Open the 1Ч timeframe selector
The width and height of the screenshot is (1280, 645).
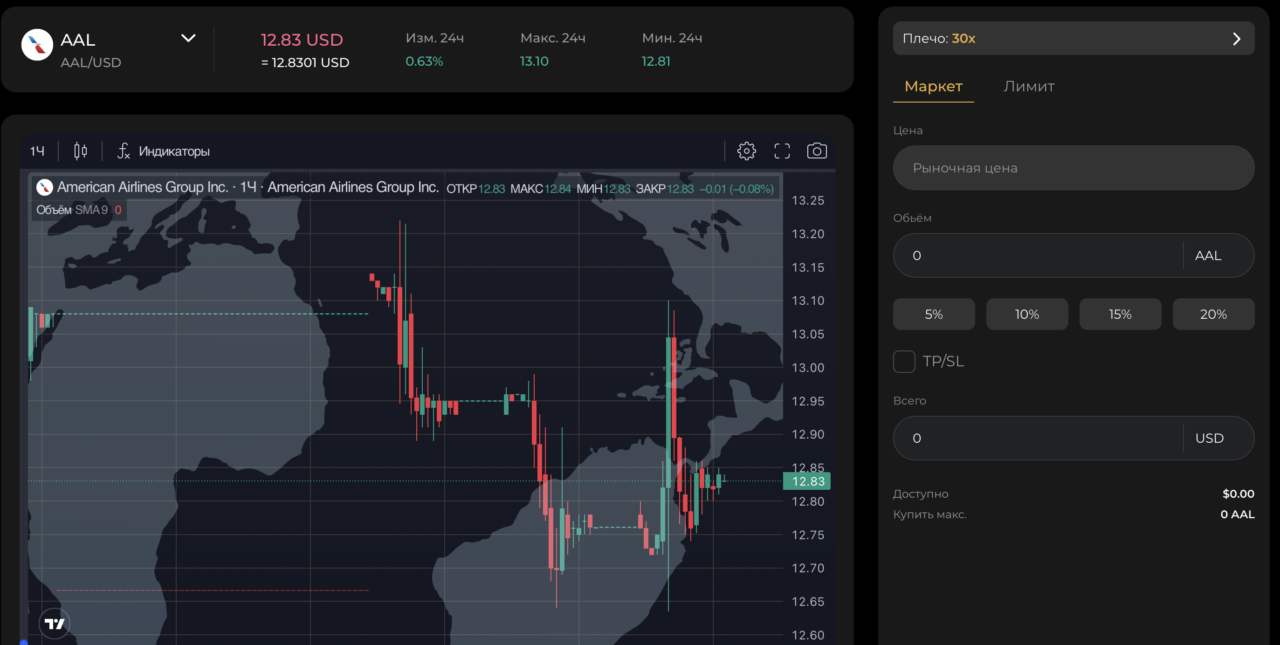pos(37,151)
